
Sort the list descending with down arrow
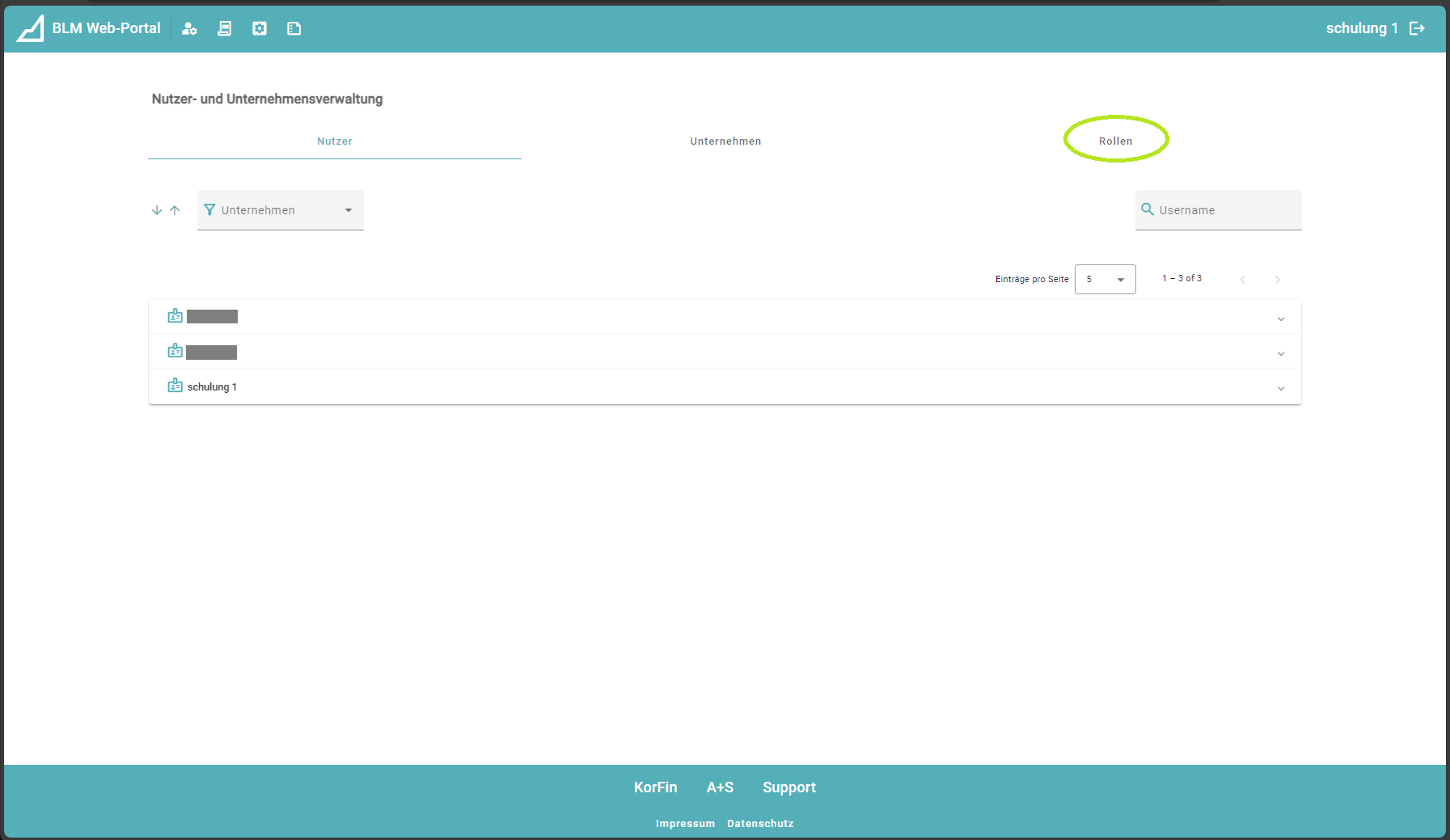[157, 210]
